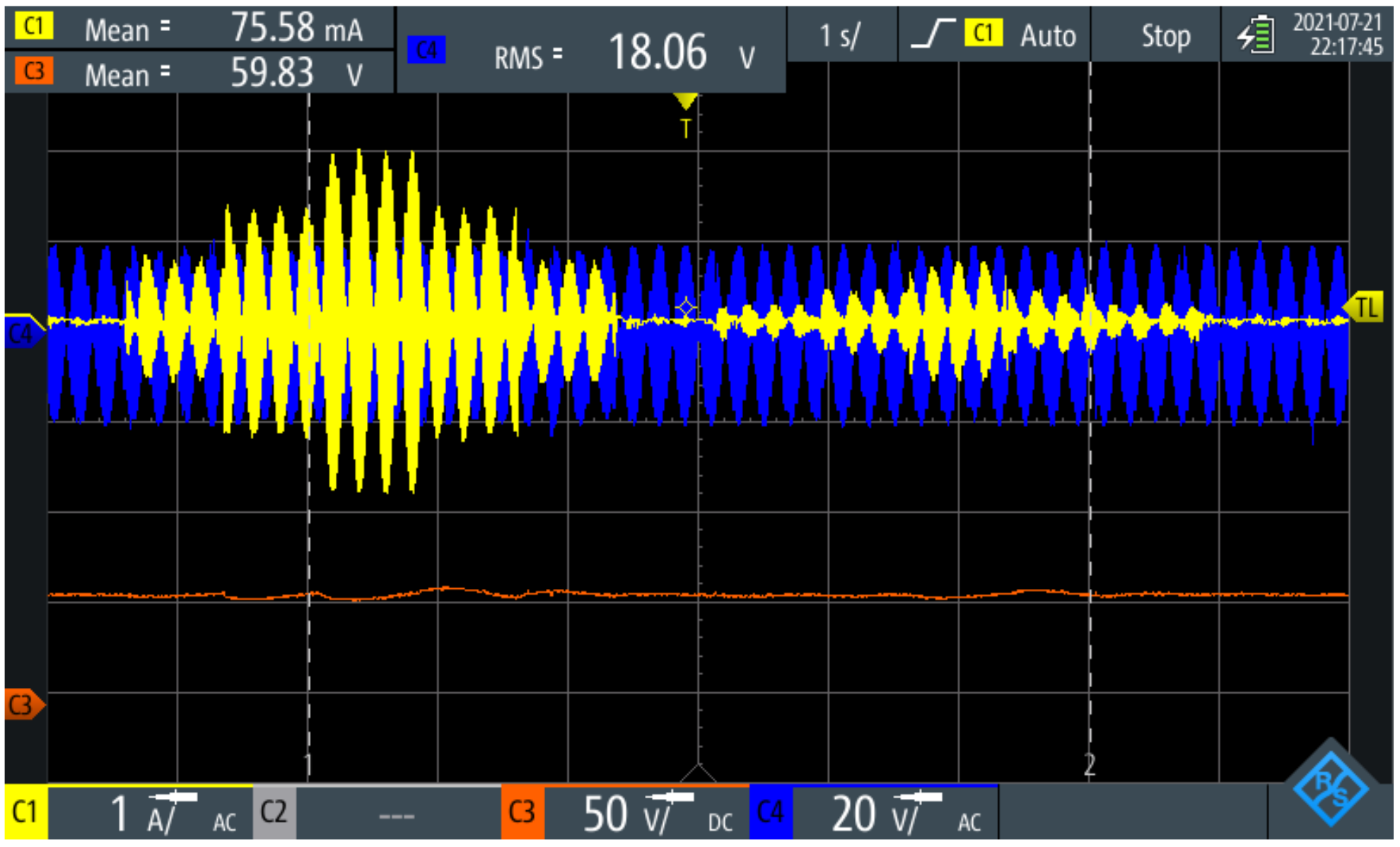
Task: Open the 1 s/ timebase setting
Action: point(840,35)
